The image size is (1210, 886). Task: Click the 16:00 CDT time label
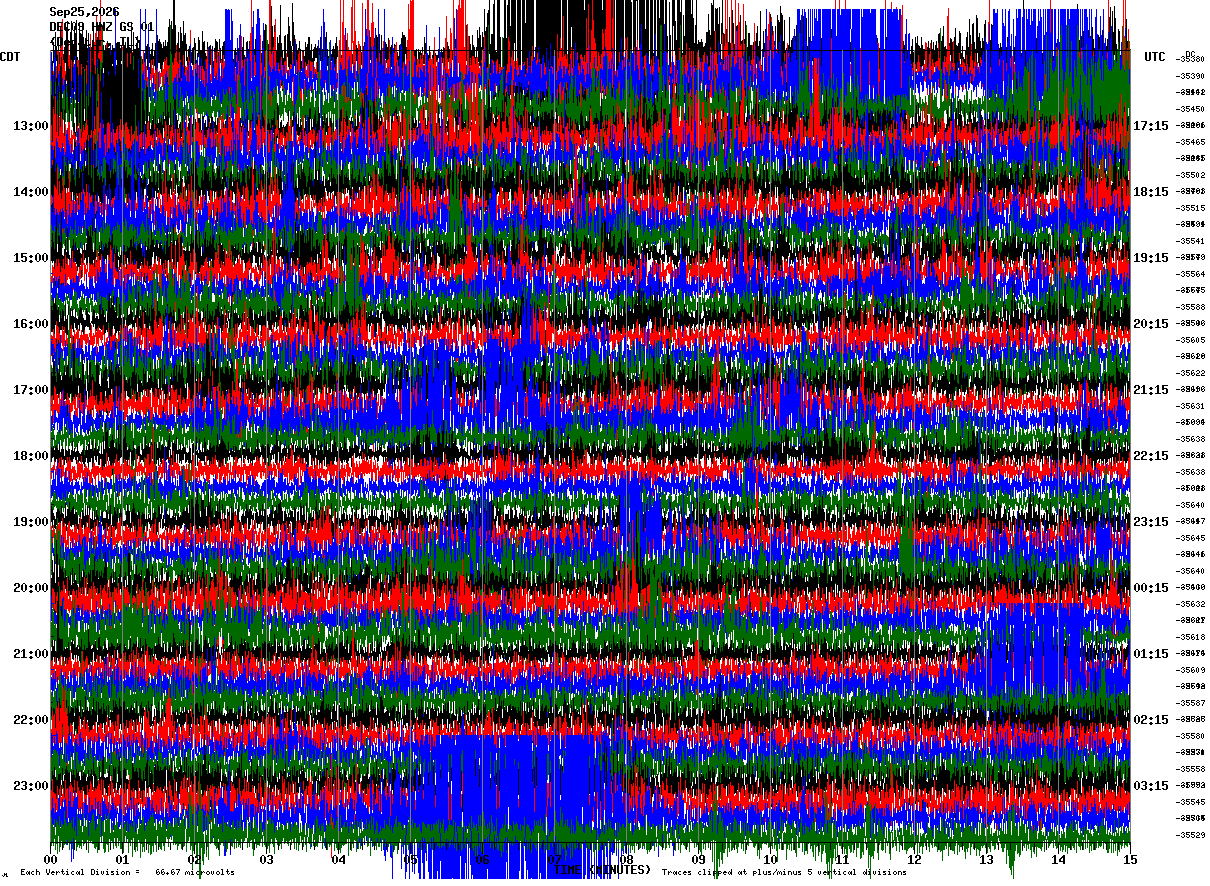coord(31,324)
